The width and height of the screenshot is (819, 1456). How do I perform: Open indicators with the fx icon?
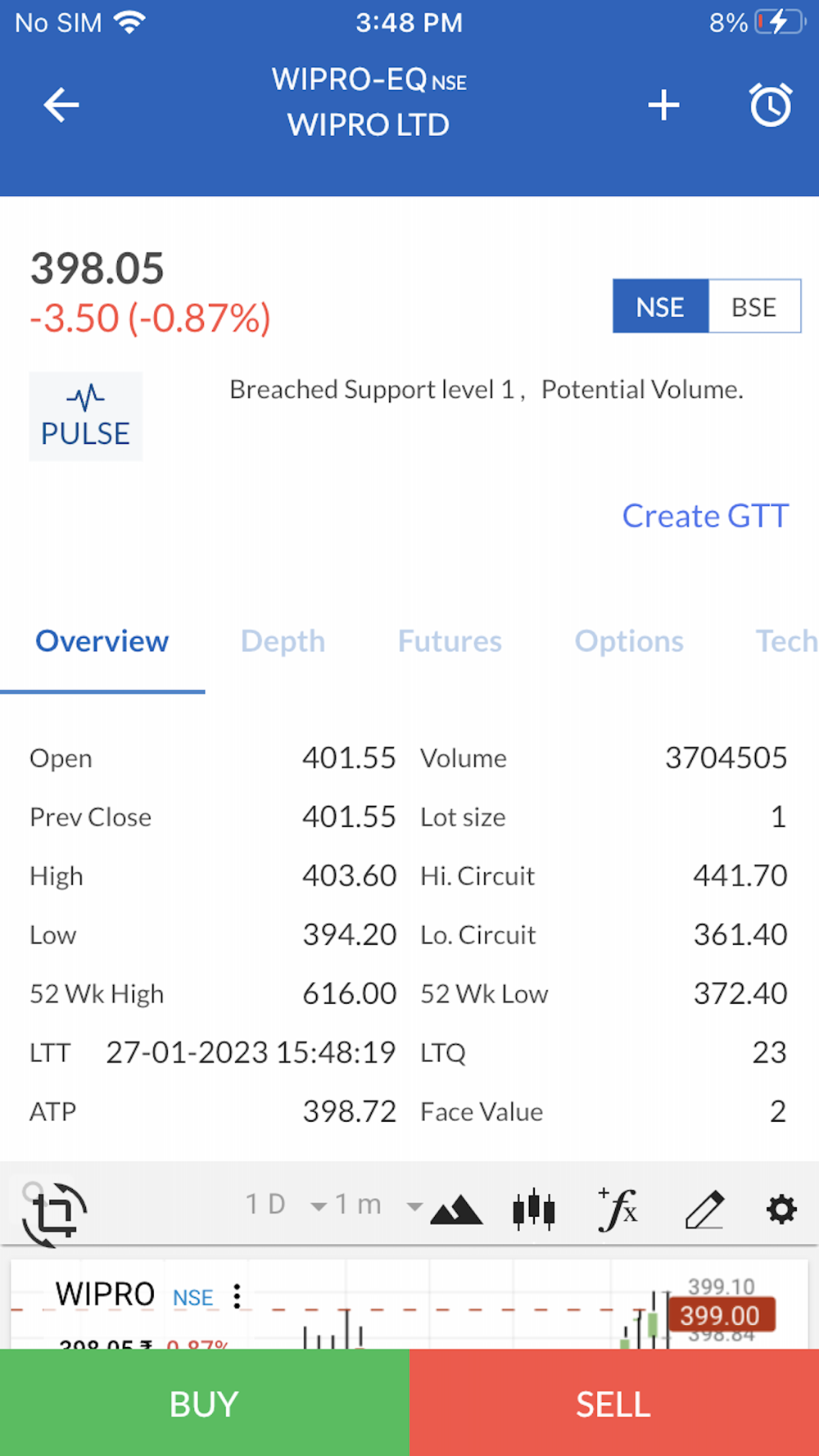(x=618, y=1209)
